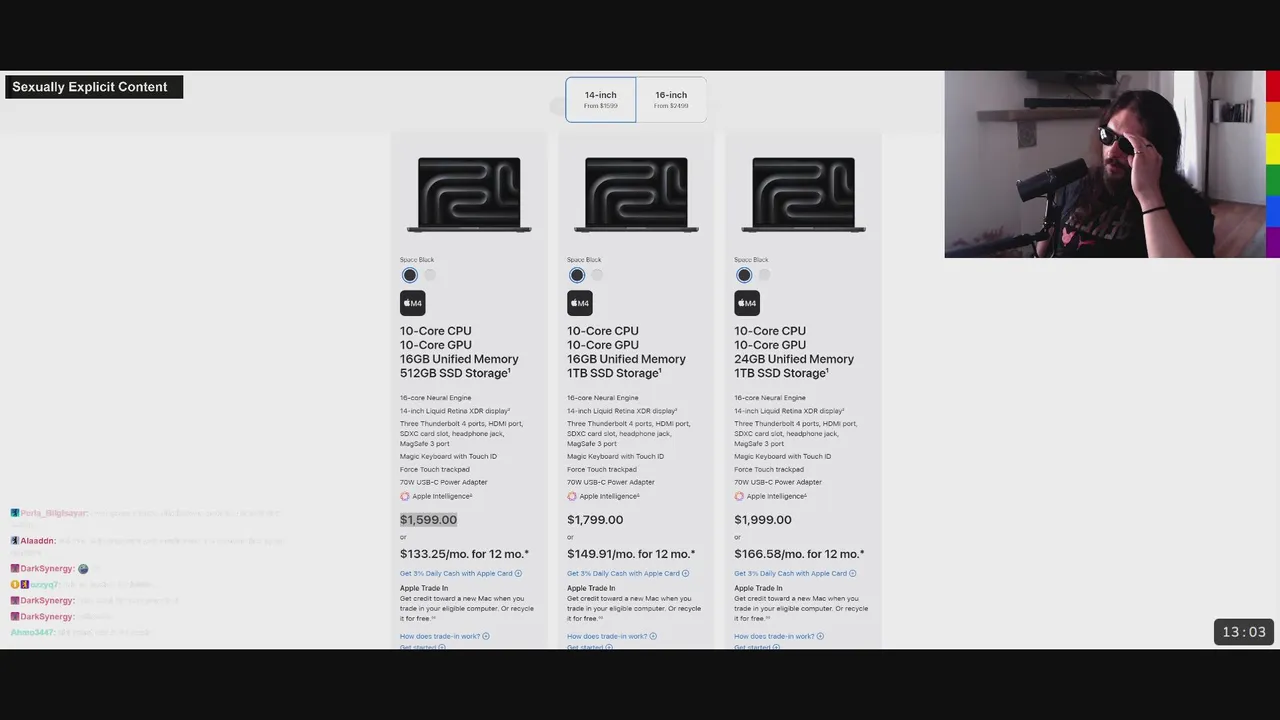The height and width of the screenshot is (720, 1280).
Task: Click the streamer webcam overlay
Action: [x=1105, y=164]
